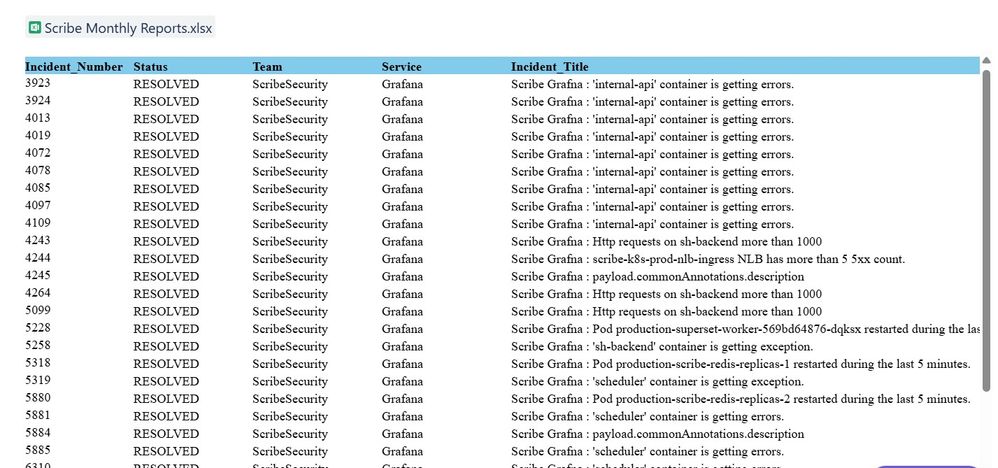
Task: Select incident number 4085
Action: [38, 188]
